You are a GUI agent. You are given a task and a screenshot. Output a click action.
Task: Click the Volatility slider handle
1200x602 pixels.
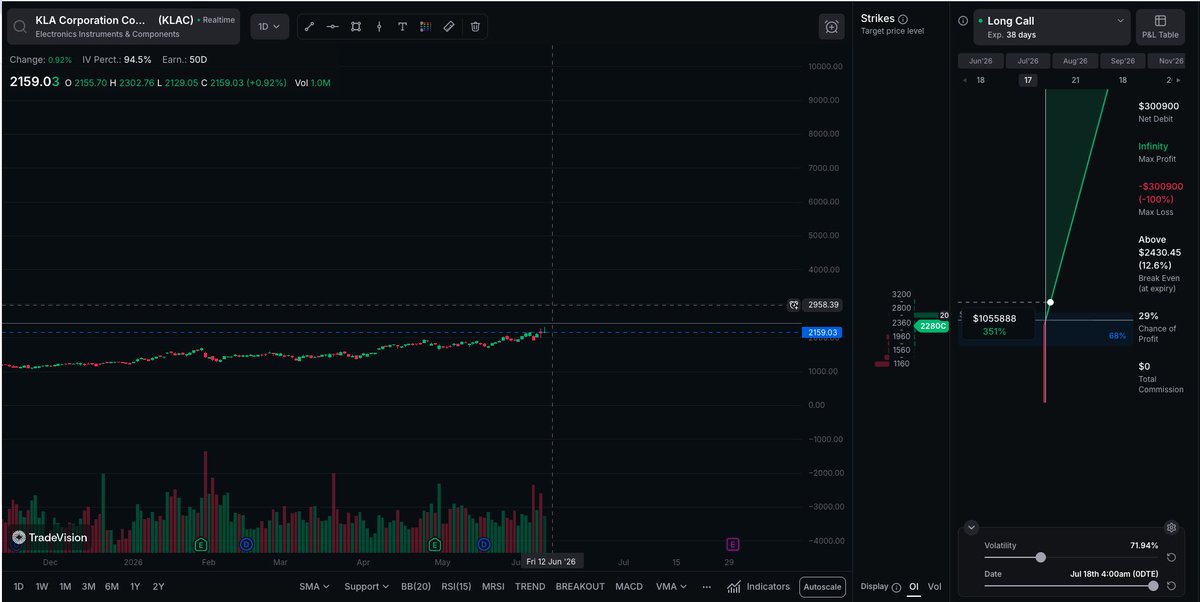[x=1041, y=557]
